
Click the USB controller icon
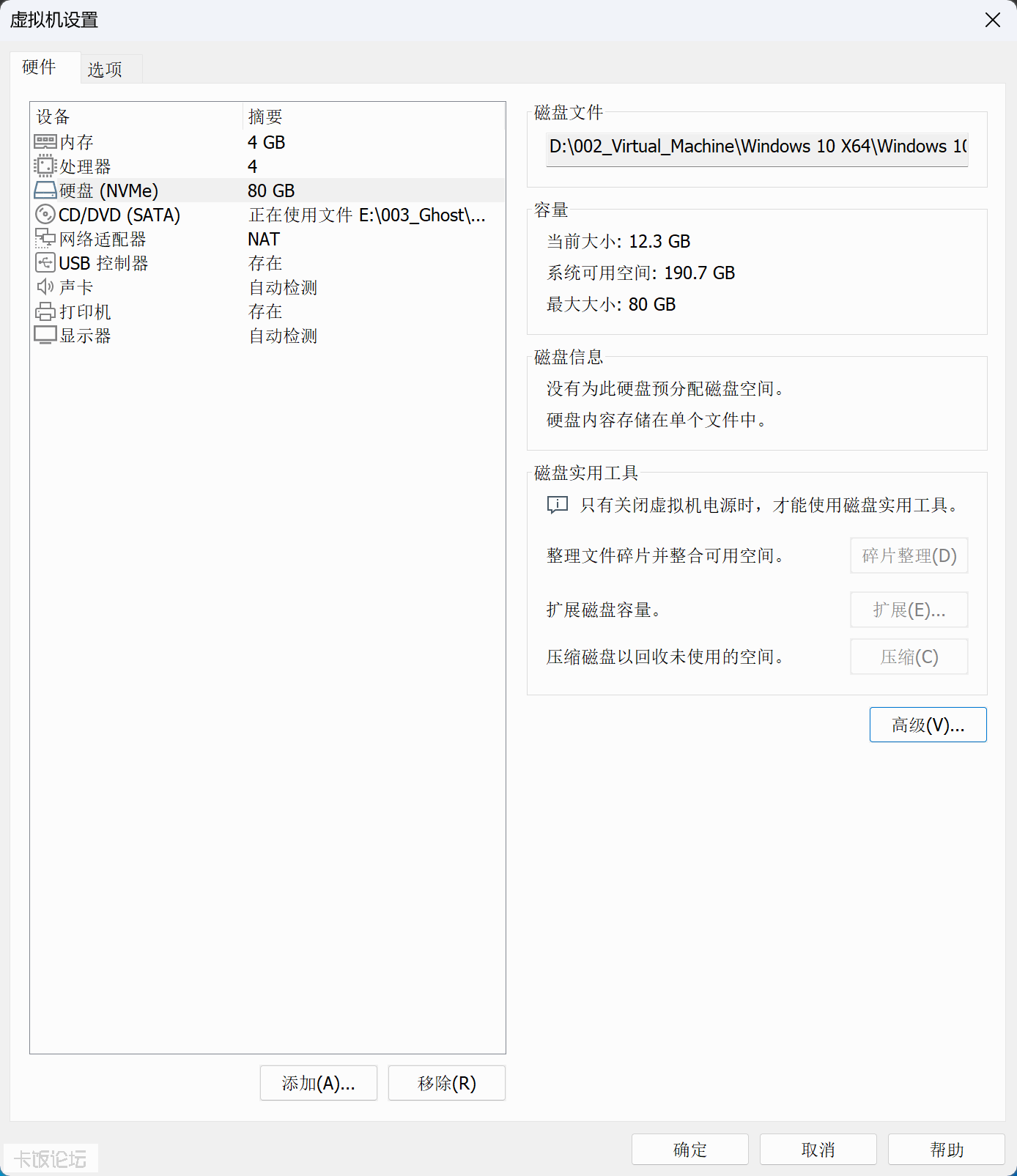click(x=45, y=263)
